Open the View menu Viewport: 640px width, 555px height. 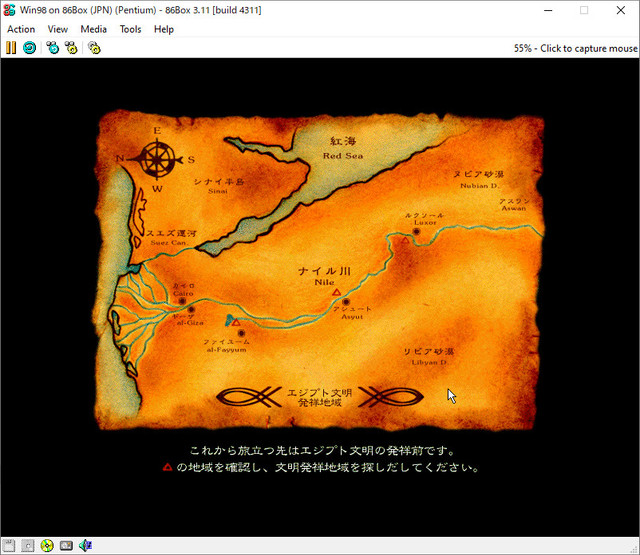click(x=58, y=29)
